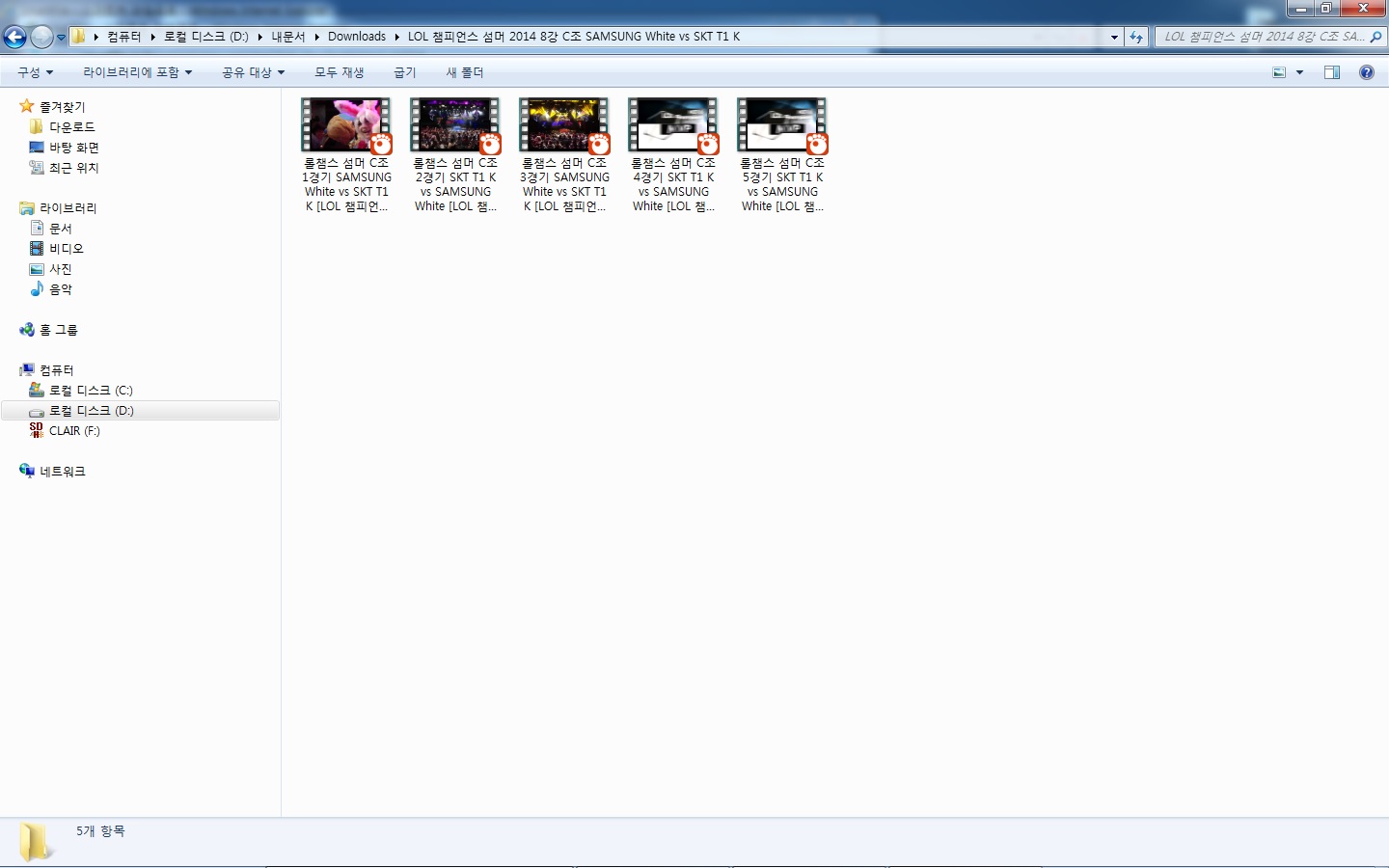Click the 모두 재생 toolbar button
Screen dimensions: 1389x868
click(x=339, y=72)
